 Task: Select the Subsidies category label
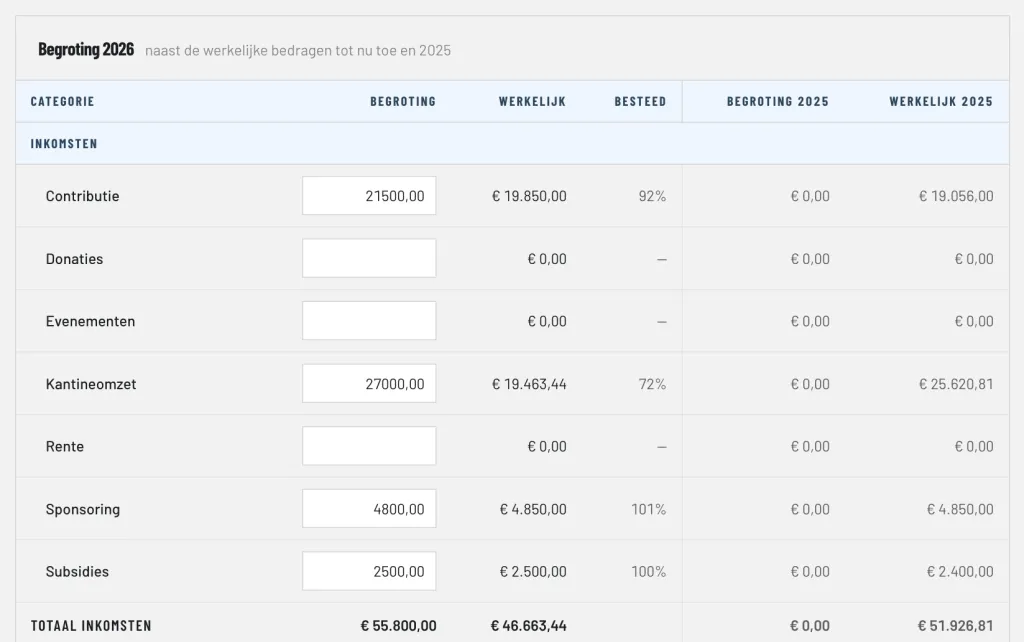pyautogui.click(x=77, y=571)
